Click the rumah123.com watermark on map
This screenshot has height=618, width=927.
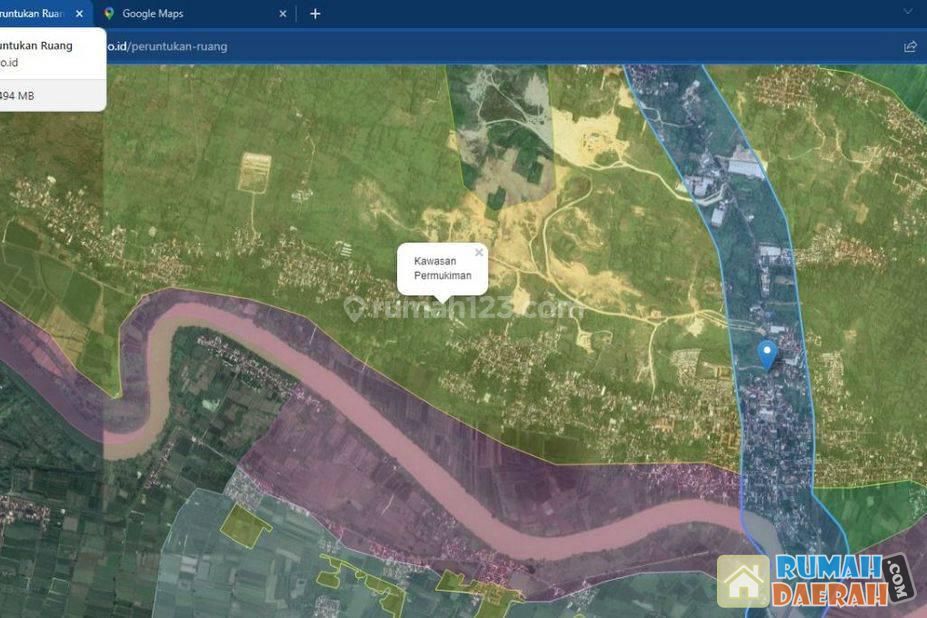pyautogui.click(x=465, y=309)
